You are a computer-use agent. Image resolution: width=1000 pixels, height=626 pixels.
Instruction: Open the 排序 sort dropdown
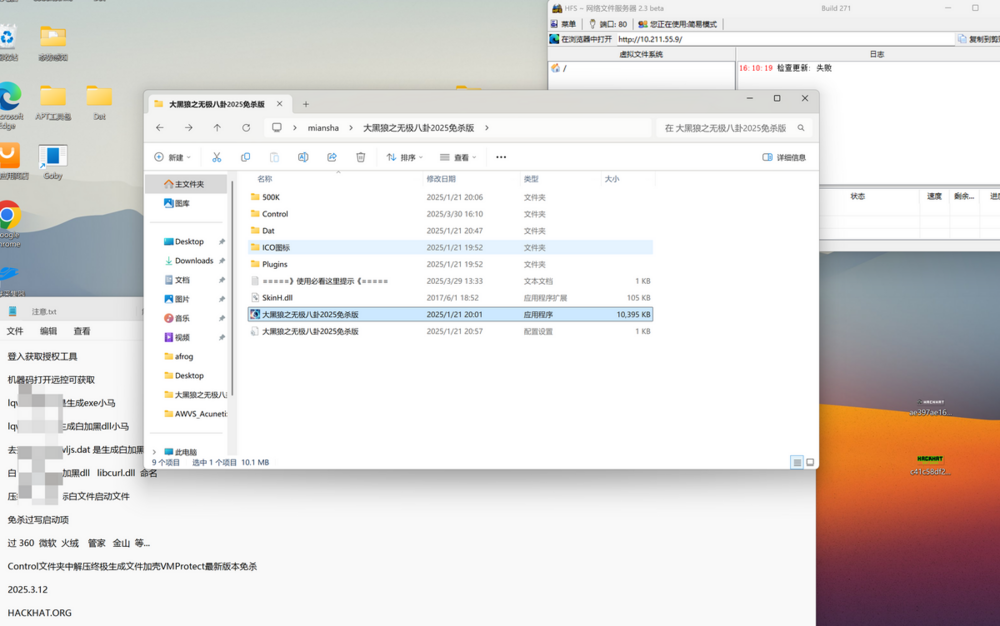pyautogui.click(x=405, y=157)
